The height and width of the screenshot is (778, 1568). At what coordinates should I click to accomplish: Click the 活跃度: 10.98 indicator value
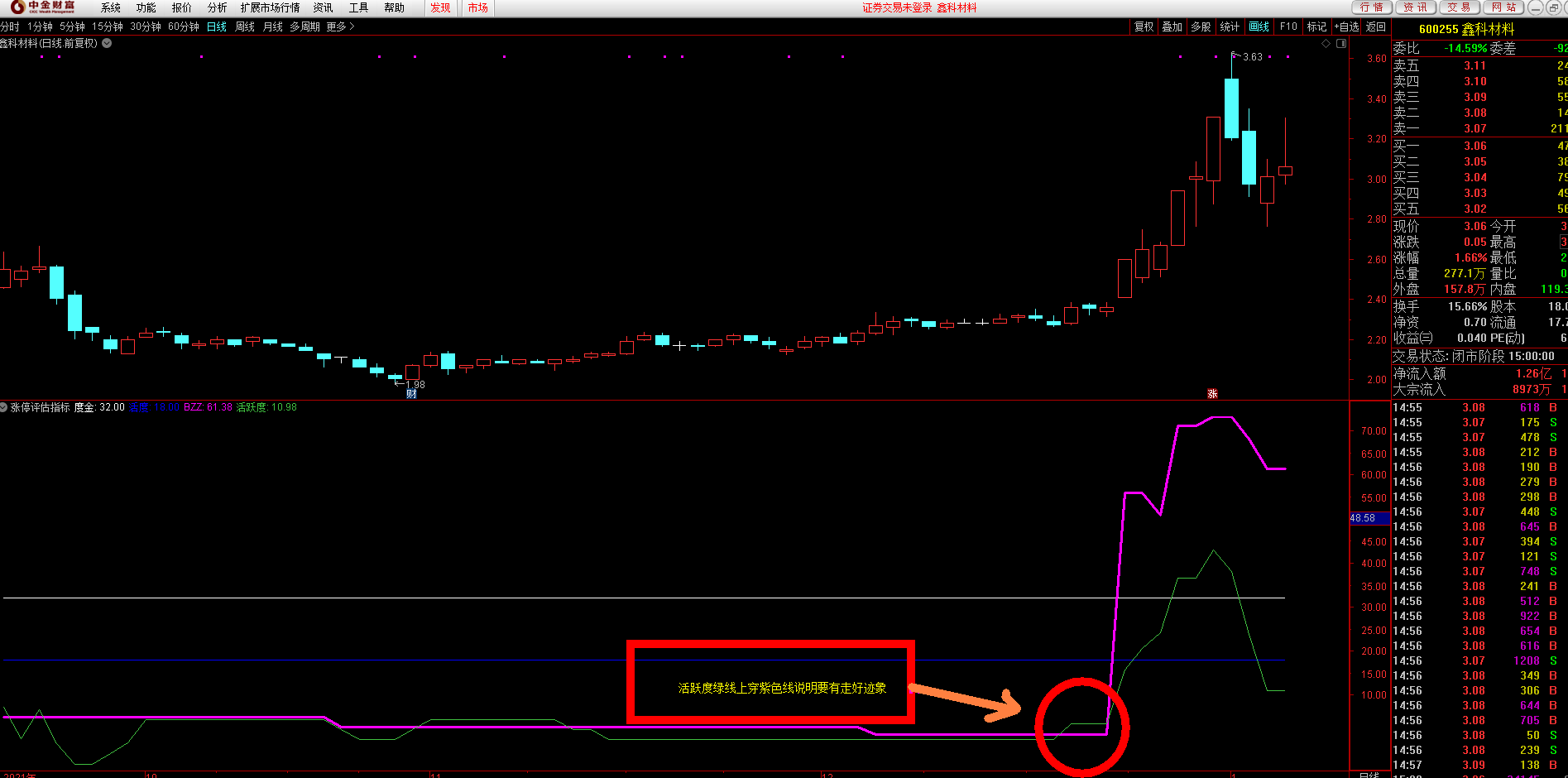[266, 407]
